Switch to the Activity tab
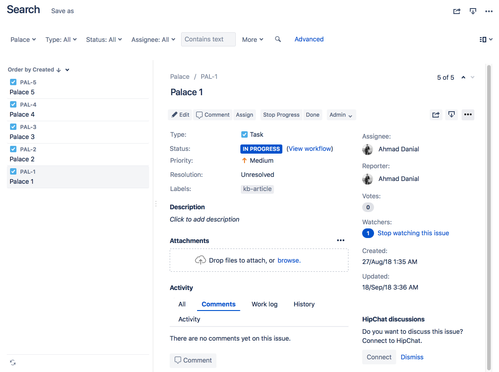 click(x=189, y=319)
